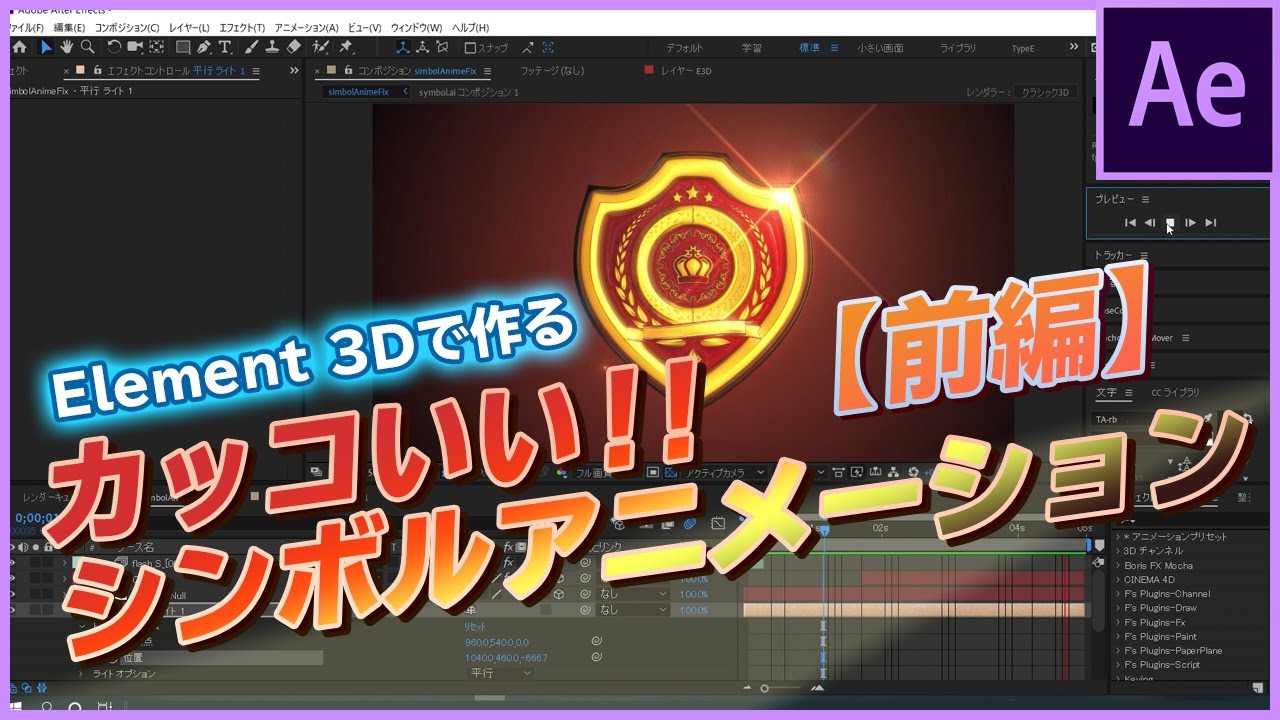Select the Rotation tool
This screenshot has width=1280, height=720.
point(114,47)
